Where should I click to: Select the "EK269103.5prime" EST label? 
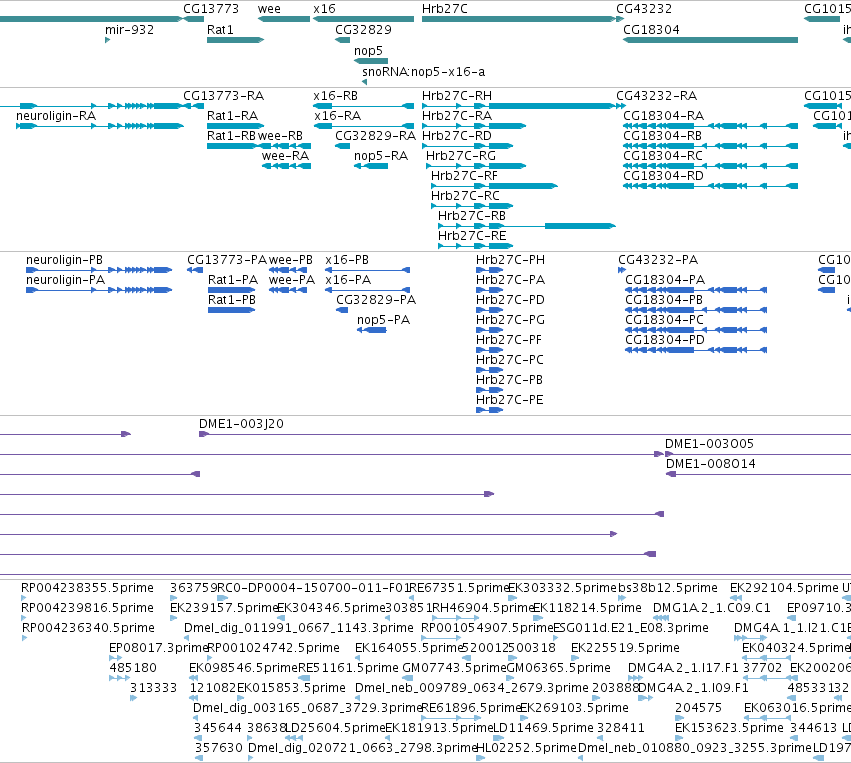pos(574,708)
